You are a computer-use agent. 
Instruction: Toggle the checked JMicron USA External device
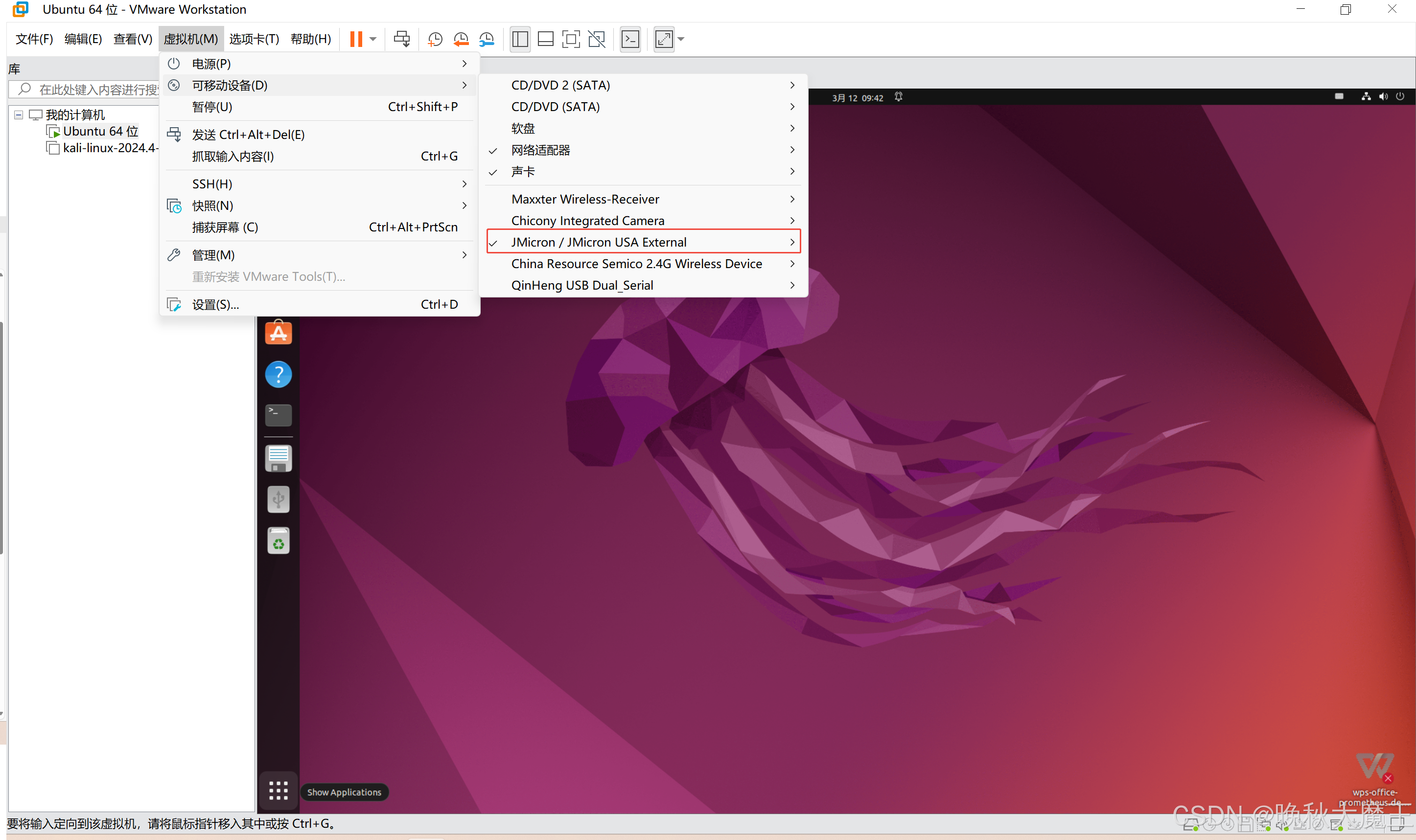(598, 242)
